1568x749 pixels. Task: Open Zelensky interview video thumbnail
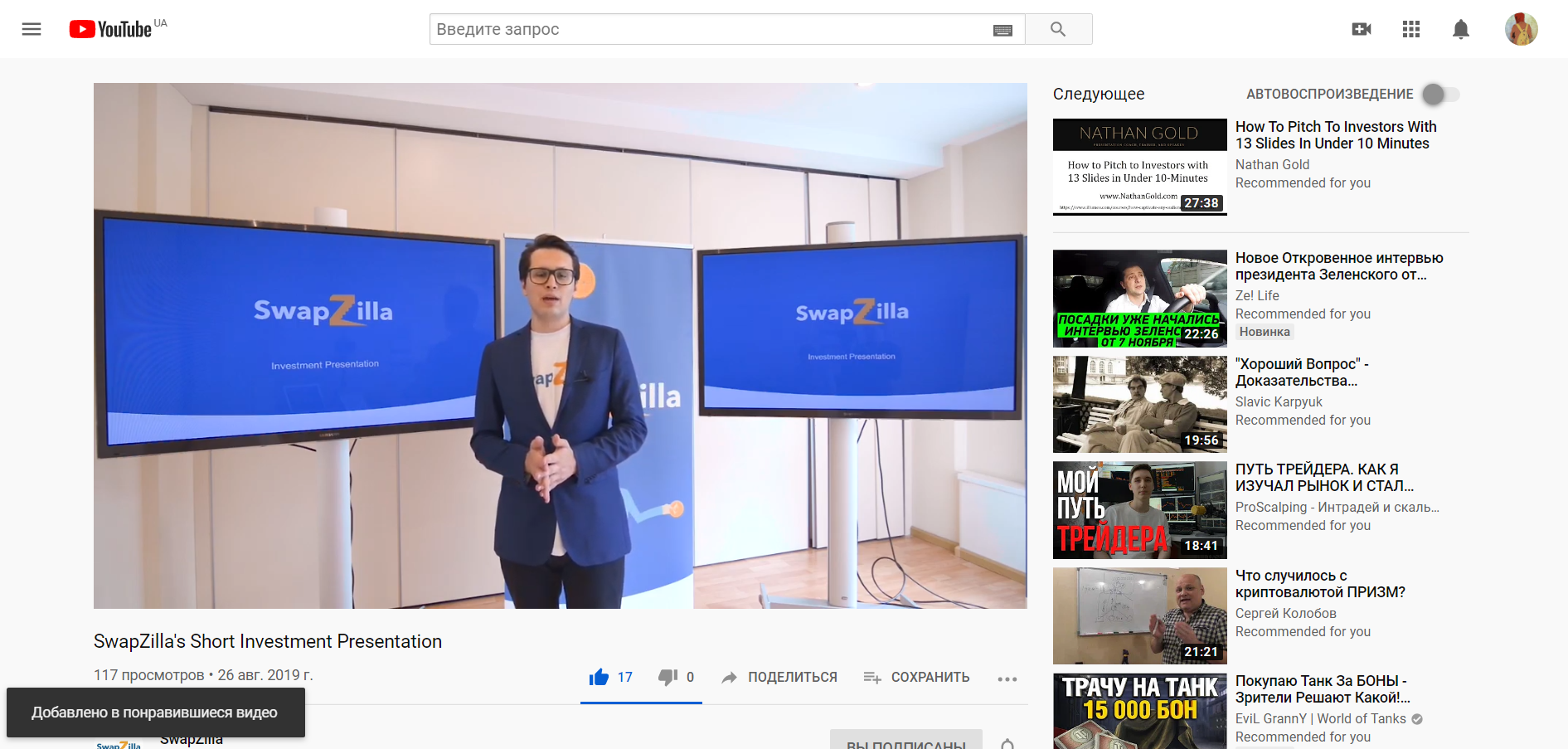point(1140,299)
